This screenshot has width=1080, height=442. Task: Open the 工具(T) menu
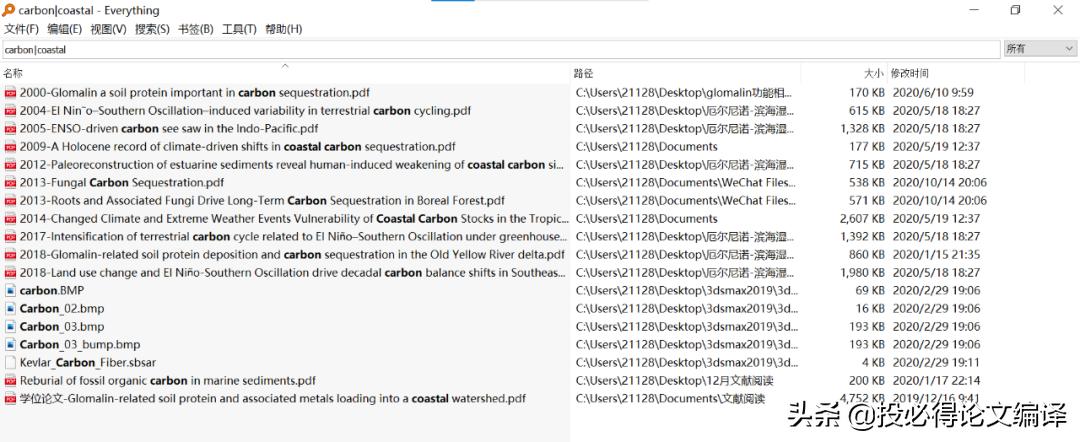[239, 29]
